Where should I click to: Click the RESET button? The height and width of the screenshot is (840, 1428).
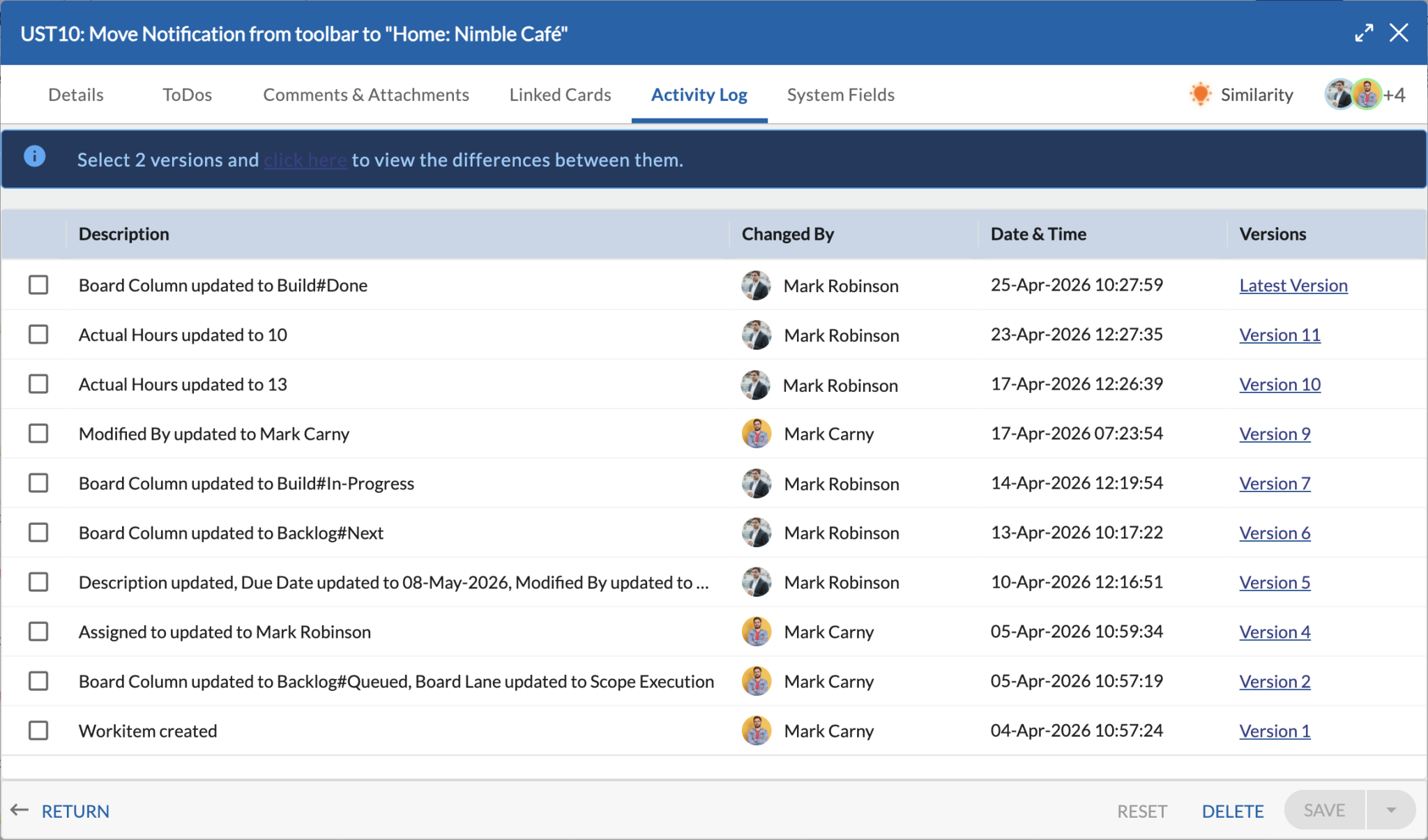(1142, 811)
